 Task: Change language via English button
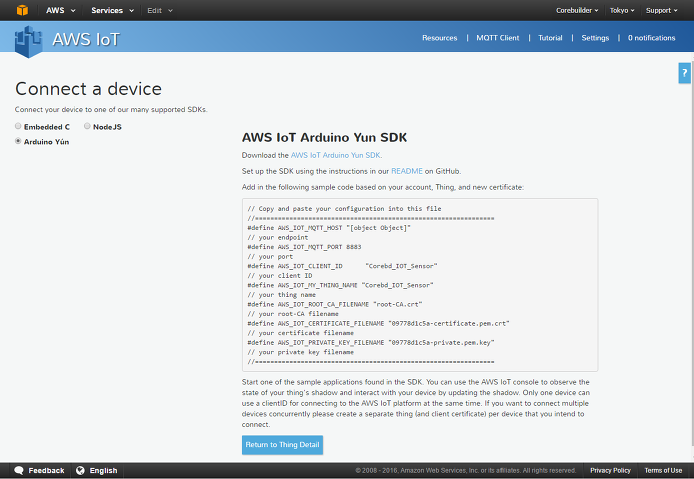[96, 470]
